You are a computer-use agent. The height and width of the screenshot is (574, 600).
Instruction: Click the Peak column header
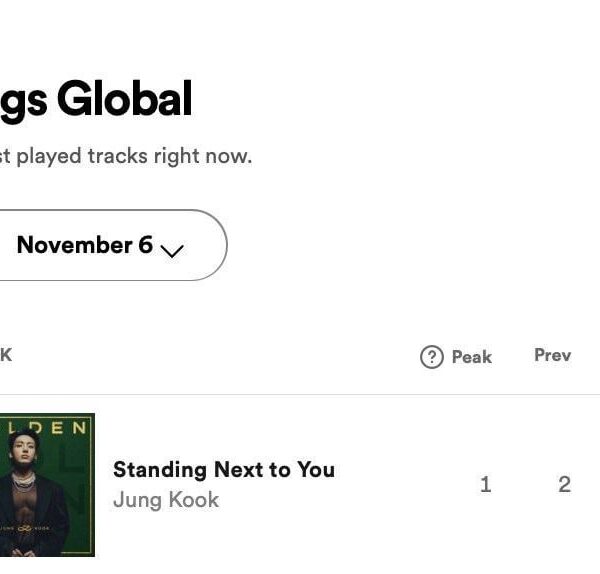[x=471, y=357]
